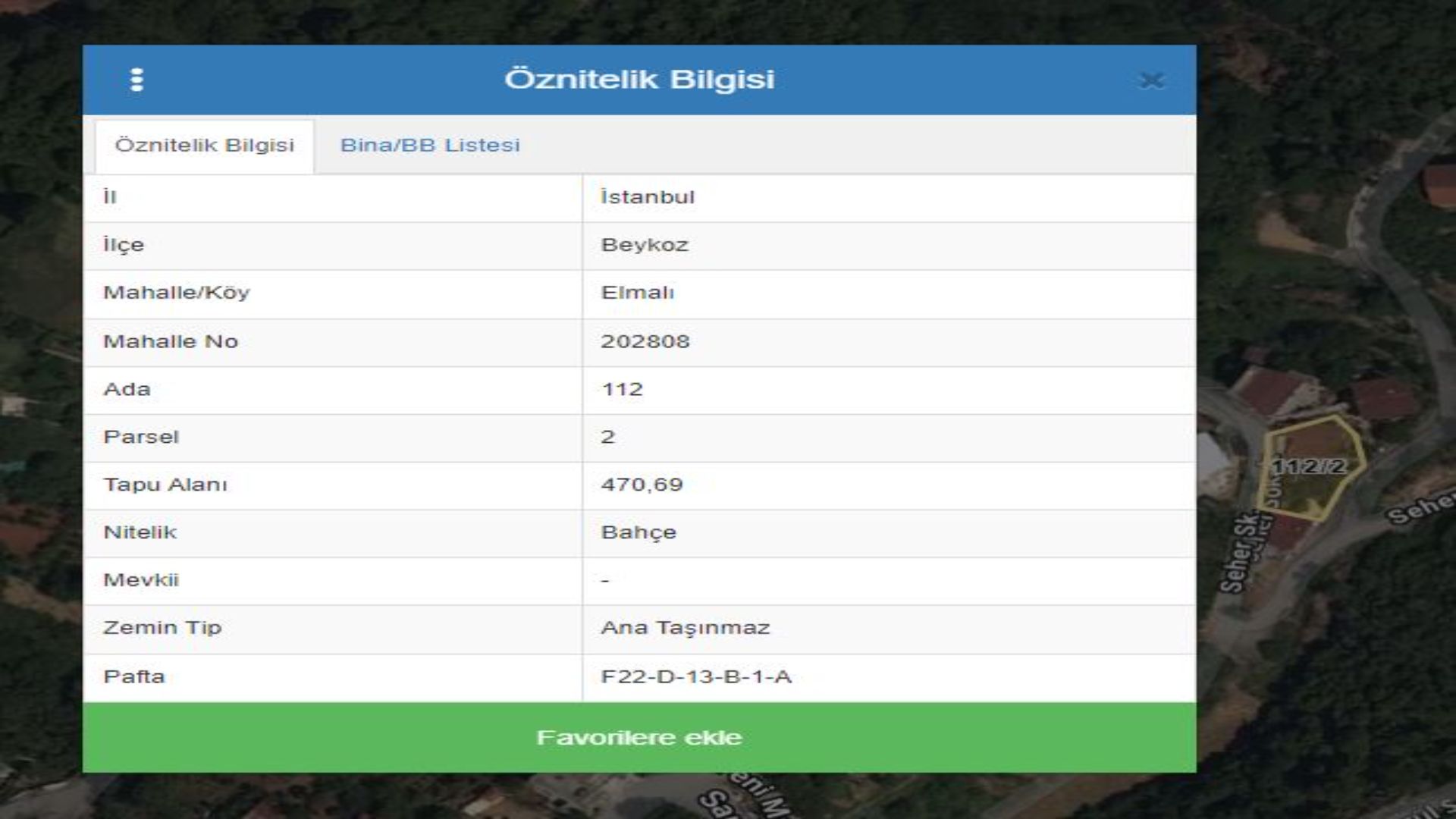
Task: Click the Parsel value 2
Action: tap(607, 437)
